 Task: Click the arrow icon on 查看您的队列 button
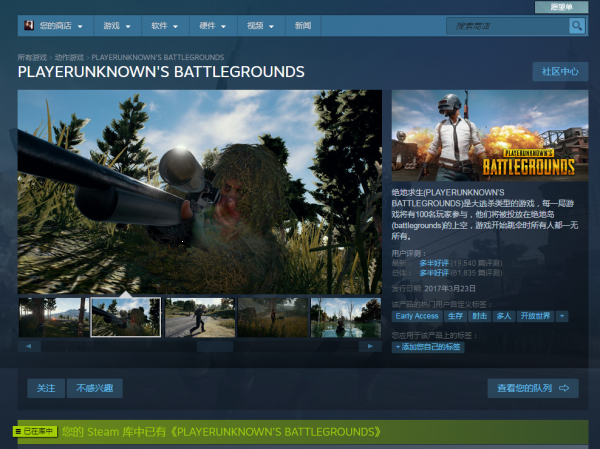[x=564, y=388]
